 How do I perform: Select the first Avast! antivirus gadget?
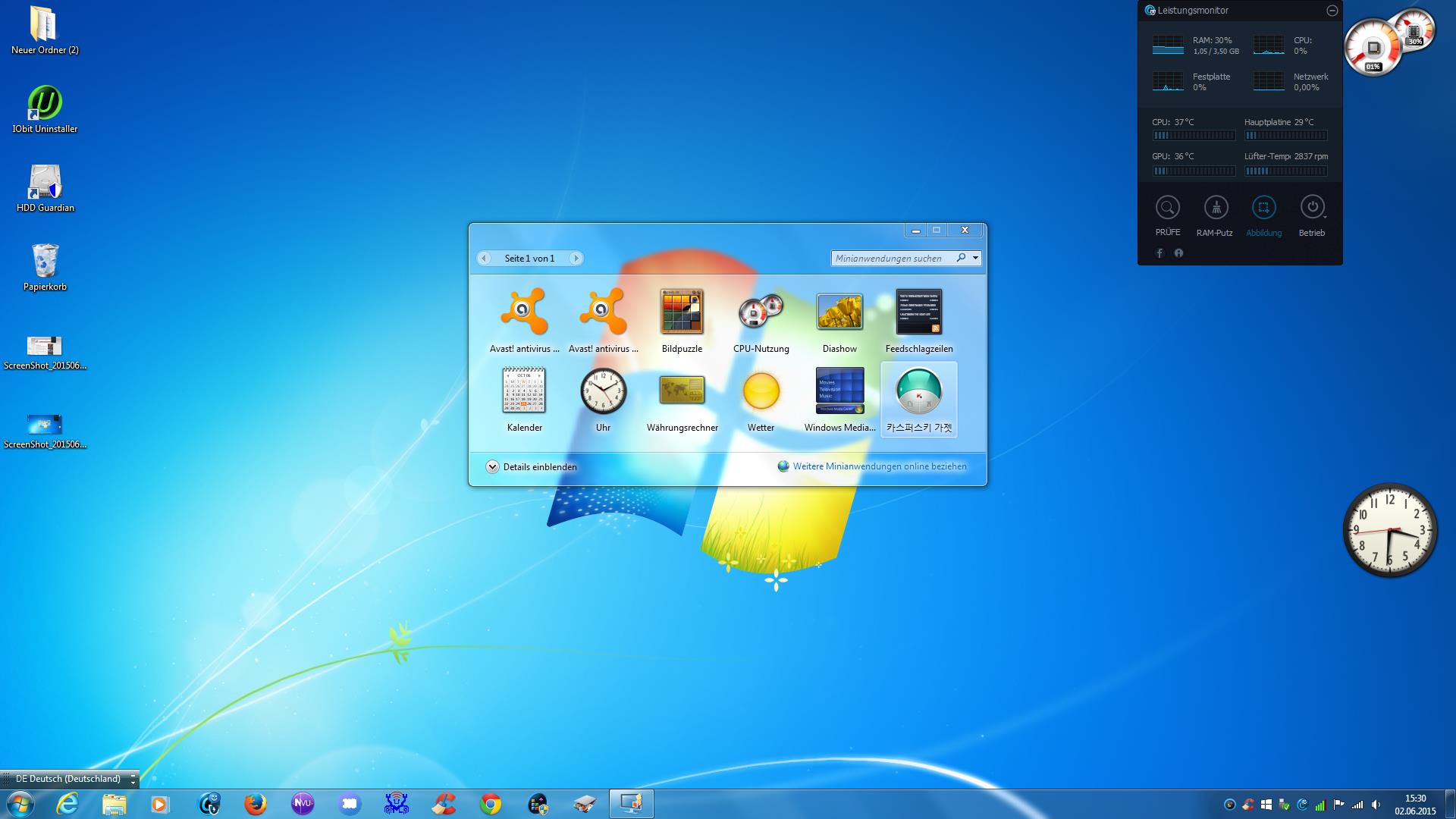click(x=524, y=320)
